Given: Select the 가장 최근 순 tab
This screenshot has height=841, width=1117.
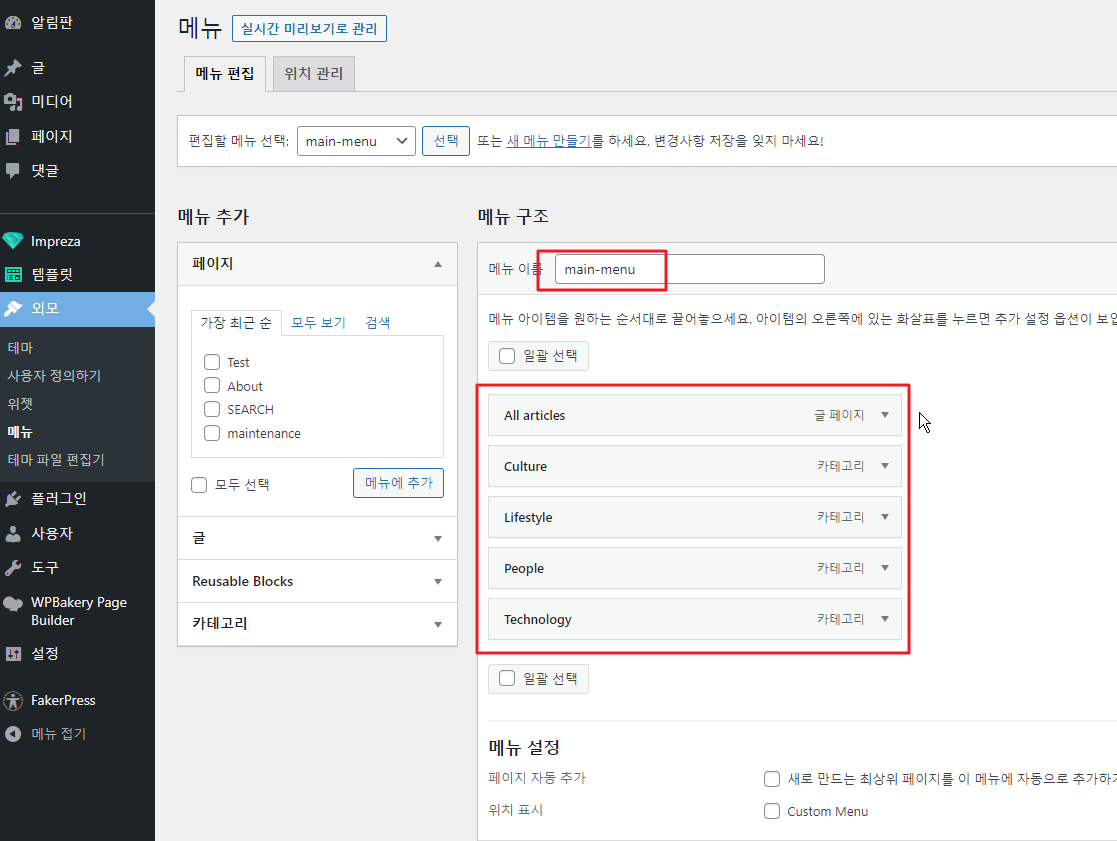Looking at the screenshot, I should point(236,323).
